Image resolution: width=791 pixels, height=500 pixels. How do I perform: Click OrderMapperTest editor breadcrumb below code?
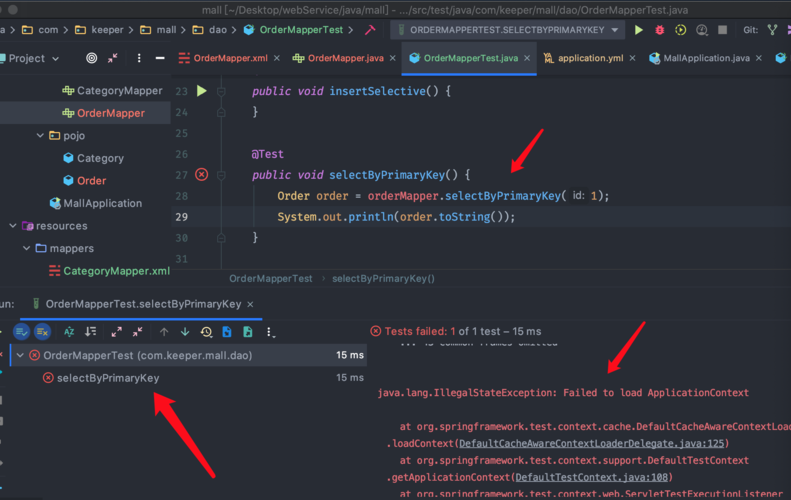(x=270, y=279)
